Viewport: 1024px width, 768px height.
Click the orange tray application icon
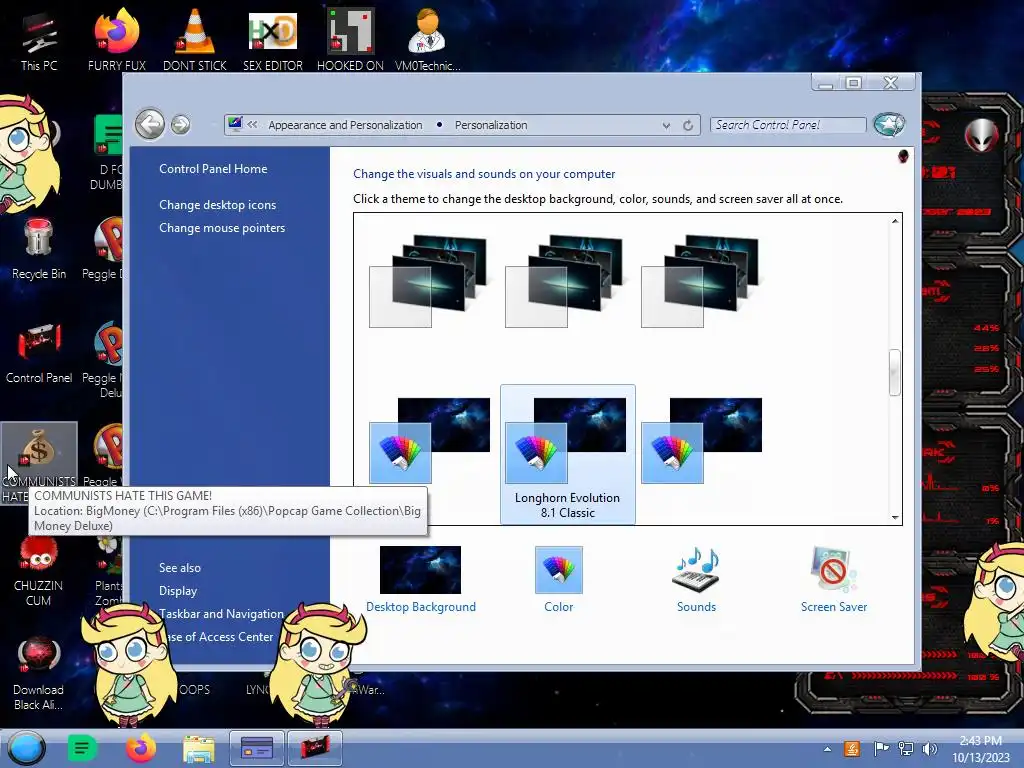coord(852,749)
